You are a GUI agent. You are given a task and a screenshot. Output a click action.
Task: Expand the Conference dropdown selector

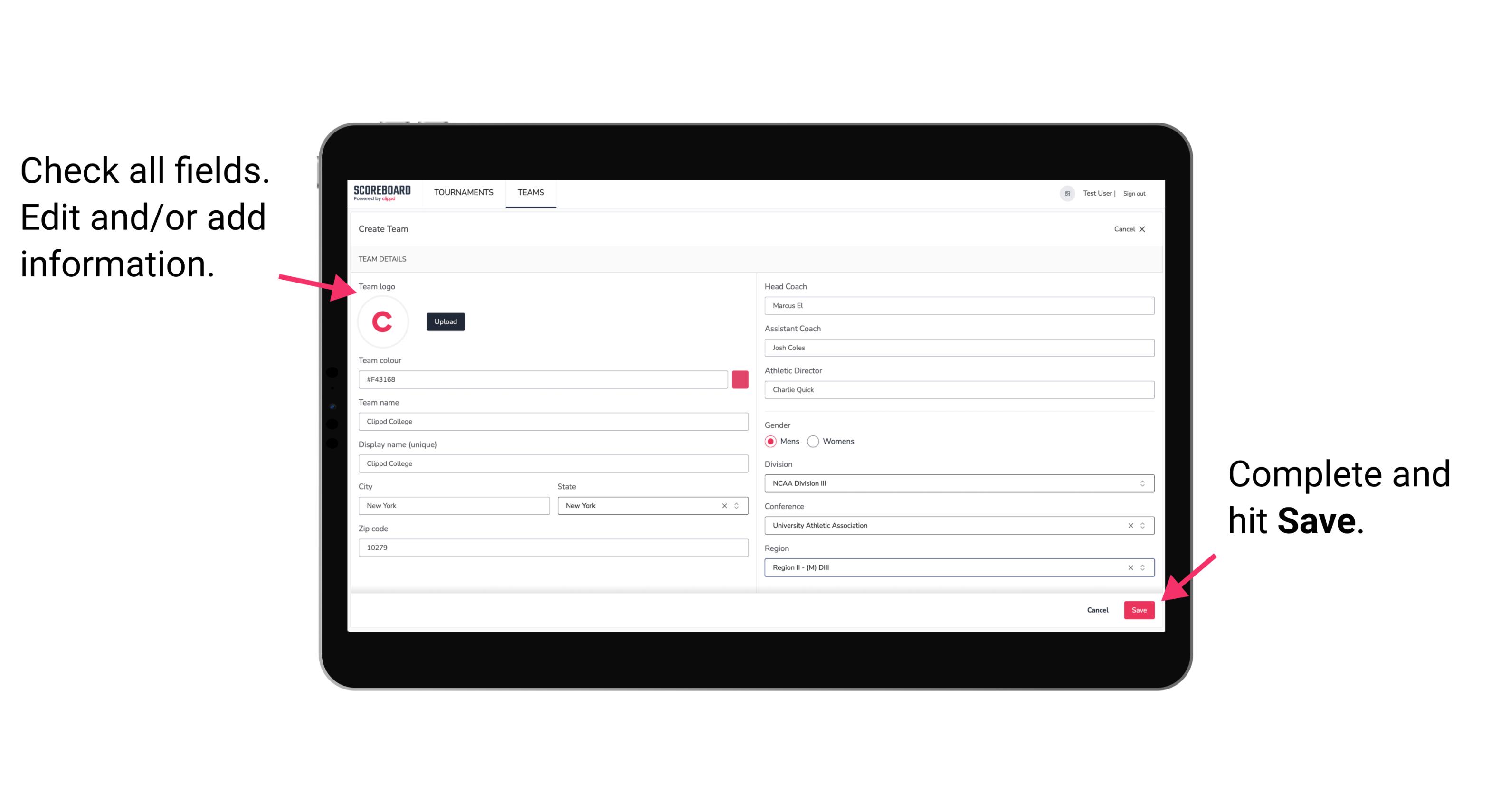(1143, 526)
